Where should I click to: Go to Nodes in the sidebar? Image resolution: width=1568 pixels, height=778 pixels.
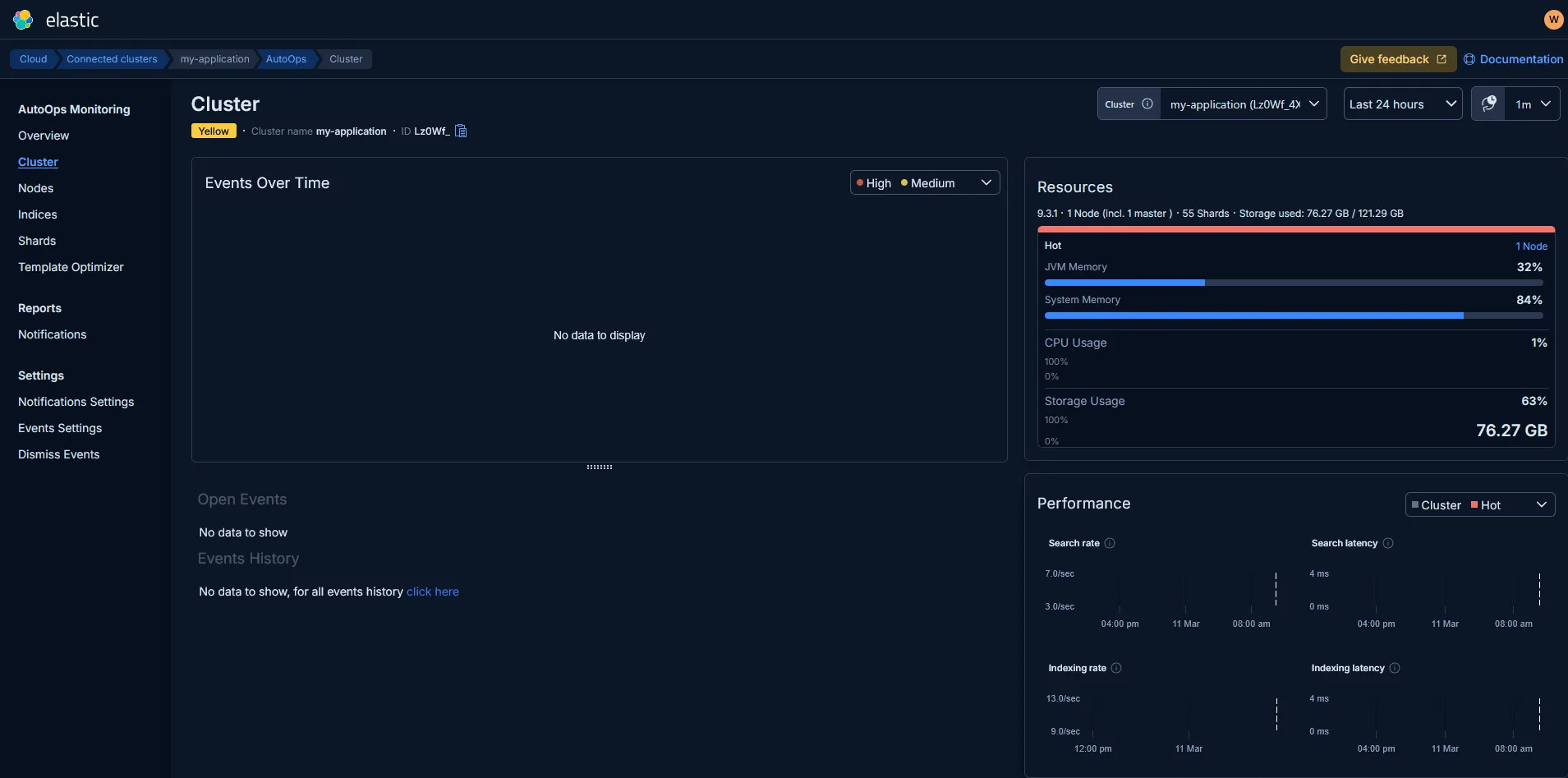(35, 188)
